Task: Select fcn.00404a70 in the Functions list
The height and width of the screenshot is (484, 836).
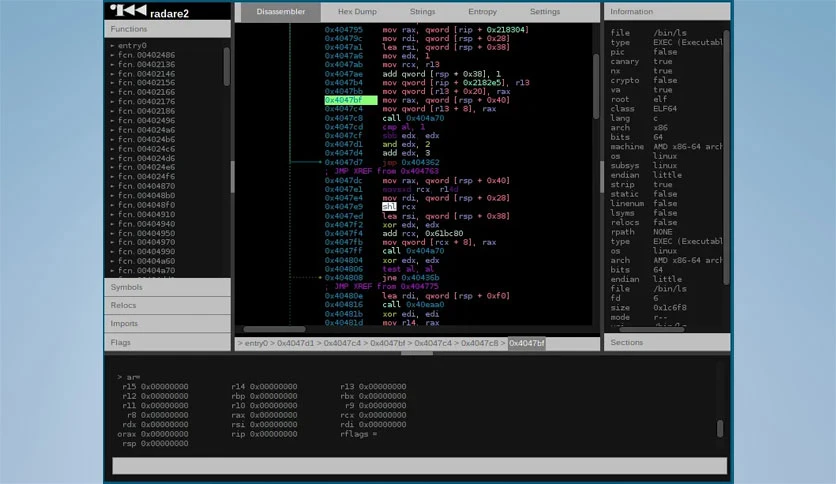Action: pos(146,271)
